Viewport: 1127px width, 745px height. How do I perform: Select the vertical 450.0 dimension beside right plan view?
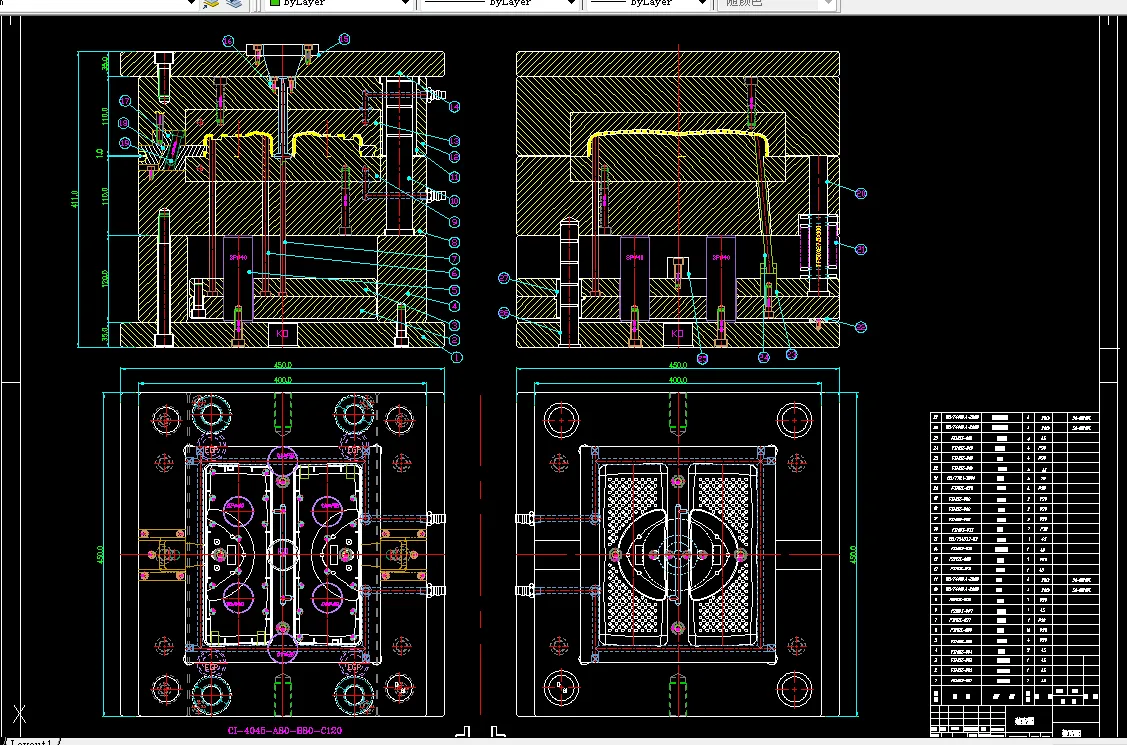[x=853, y=555]
